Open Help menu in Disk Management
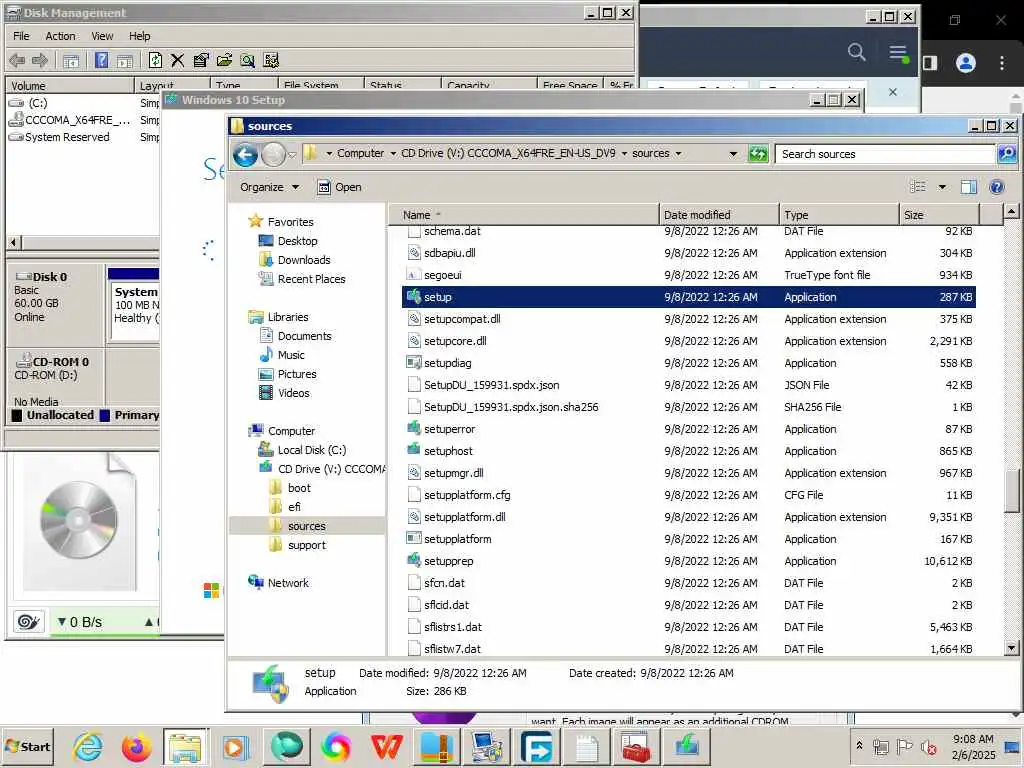1024x768 pixels. [x=140, y=36]
